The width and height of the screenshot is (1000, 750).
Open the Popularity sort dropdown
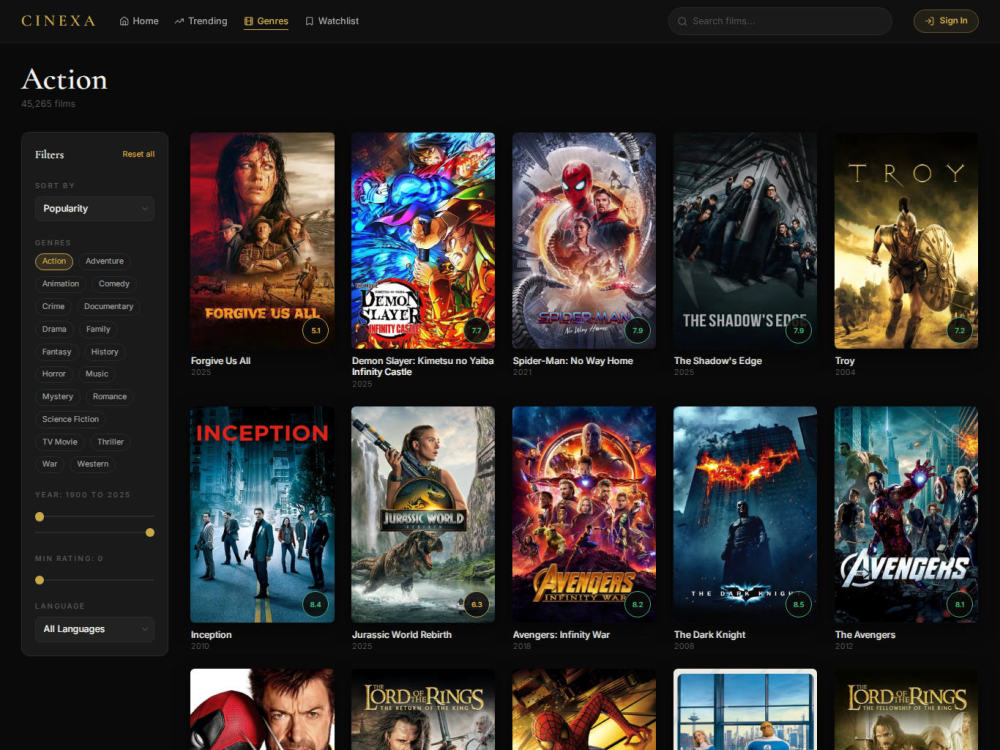(94, 209)
